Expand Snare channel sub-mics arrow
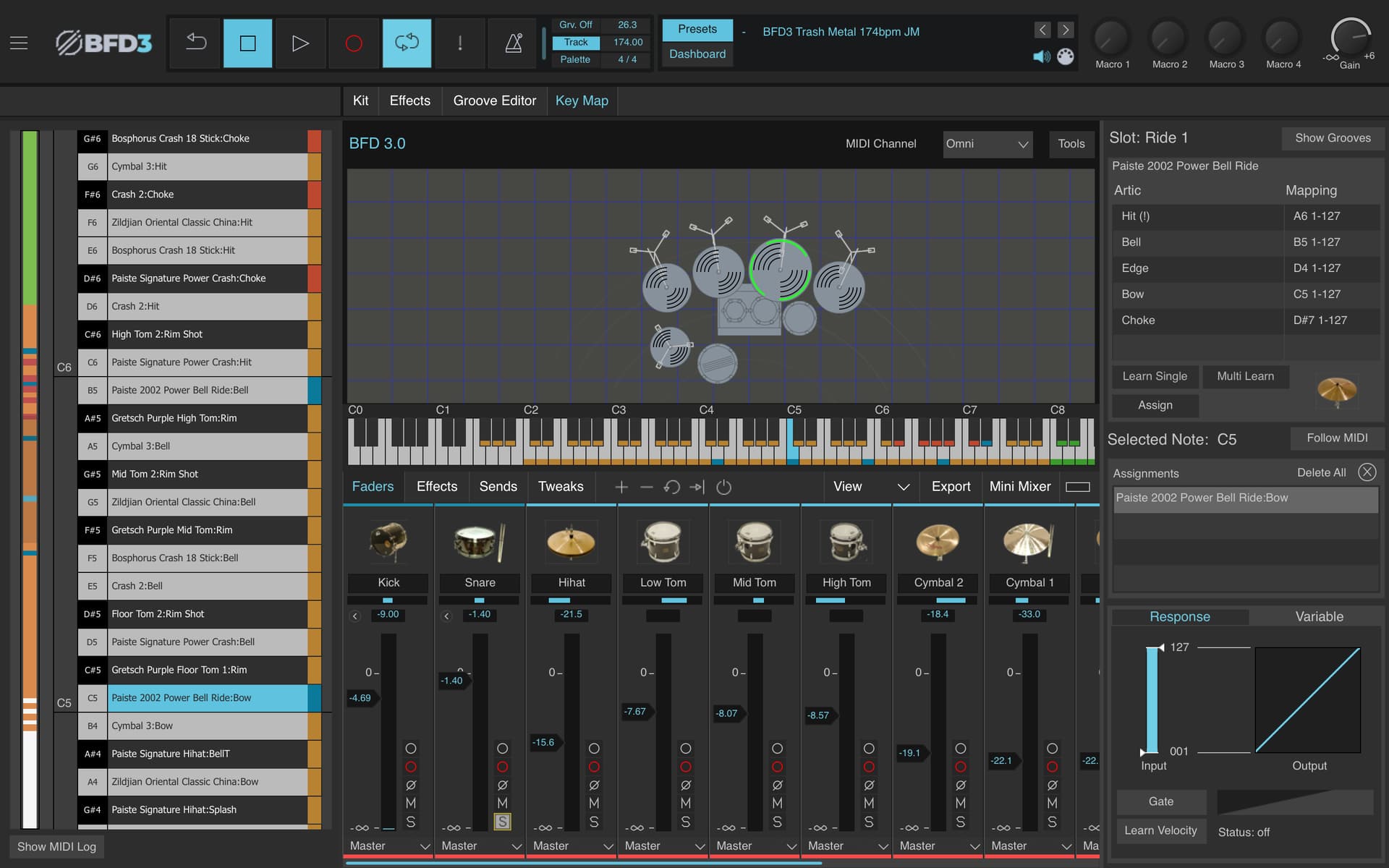This screenshot has height=868, width=1389. [446, 616]
